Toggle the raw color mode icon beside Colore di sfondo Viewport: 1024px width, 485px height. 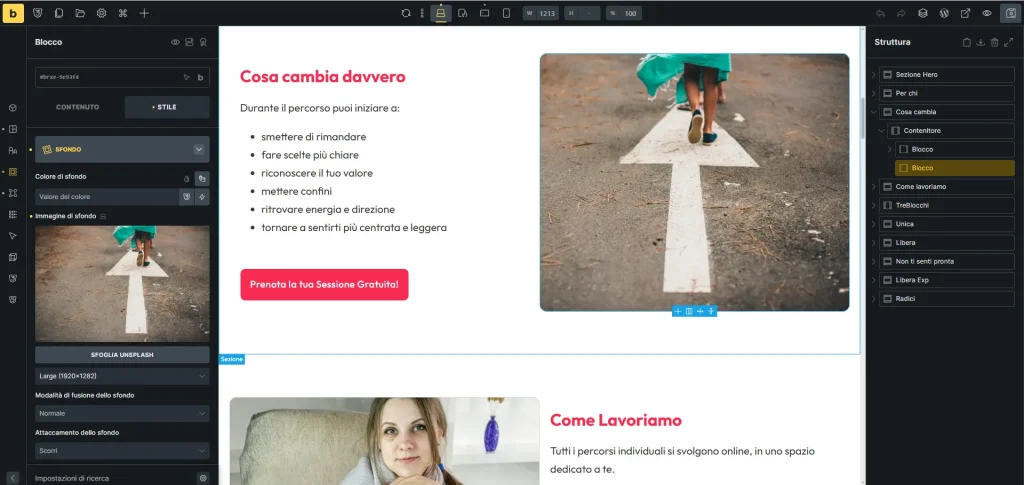(202, 178)
